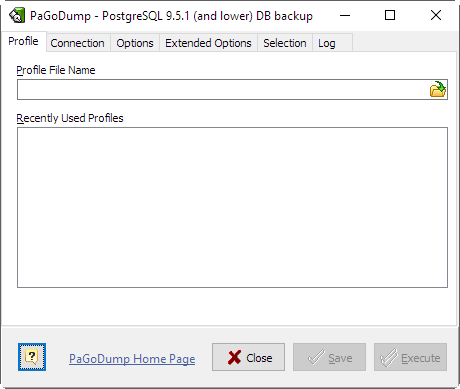The height and width of the screenshot is (389, 460).
Task: Click the PaGoDump application icon in title bar
Action: point(17,15)
